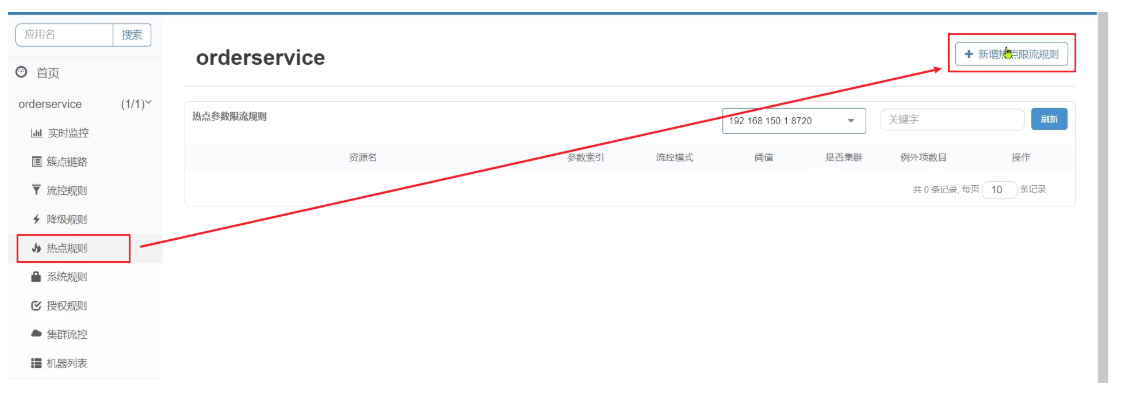Image resolution: width=1129 pixels, height=397 pixels.
Task: Open 降级规则 menu item
Action: click(x=68, y=220)
